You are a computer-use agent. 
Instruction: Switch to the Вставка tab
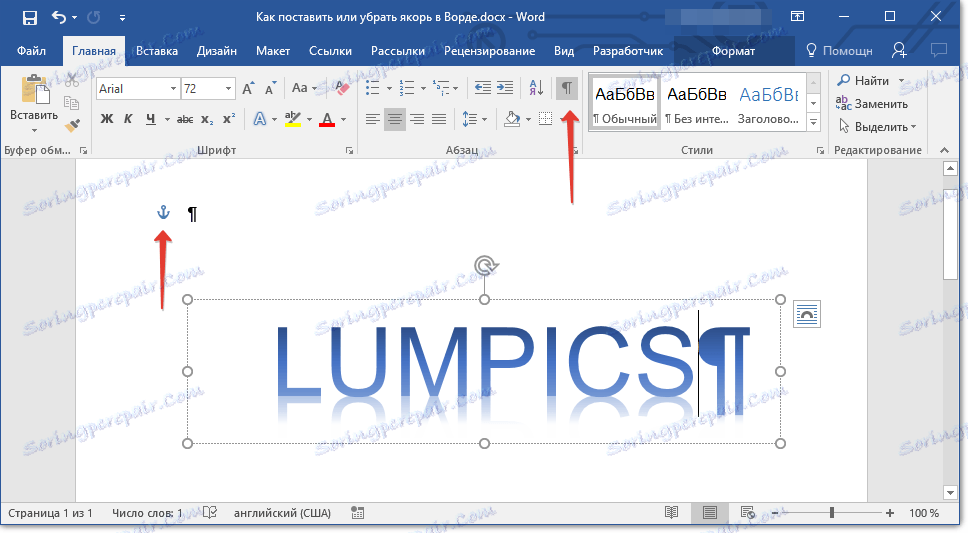point(157,51)
